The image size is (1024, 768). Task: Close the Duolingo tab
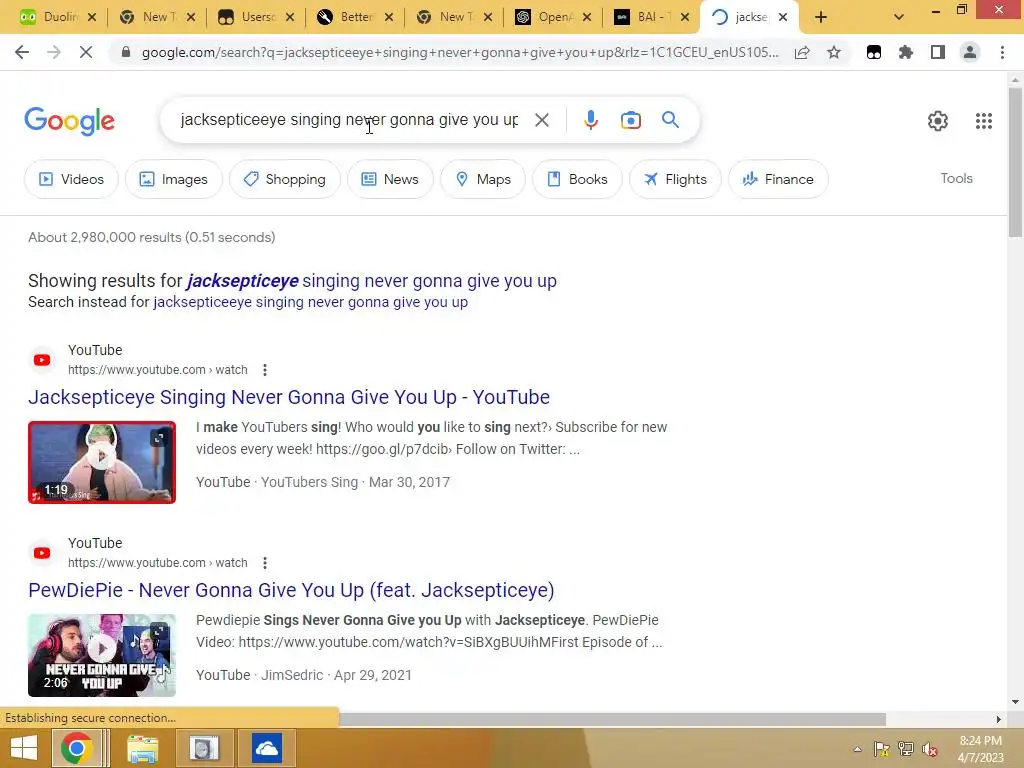point(92,17)
